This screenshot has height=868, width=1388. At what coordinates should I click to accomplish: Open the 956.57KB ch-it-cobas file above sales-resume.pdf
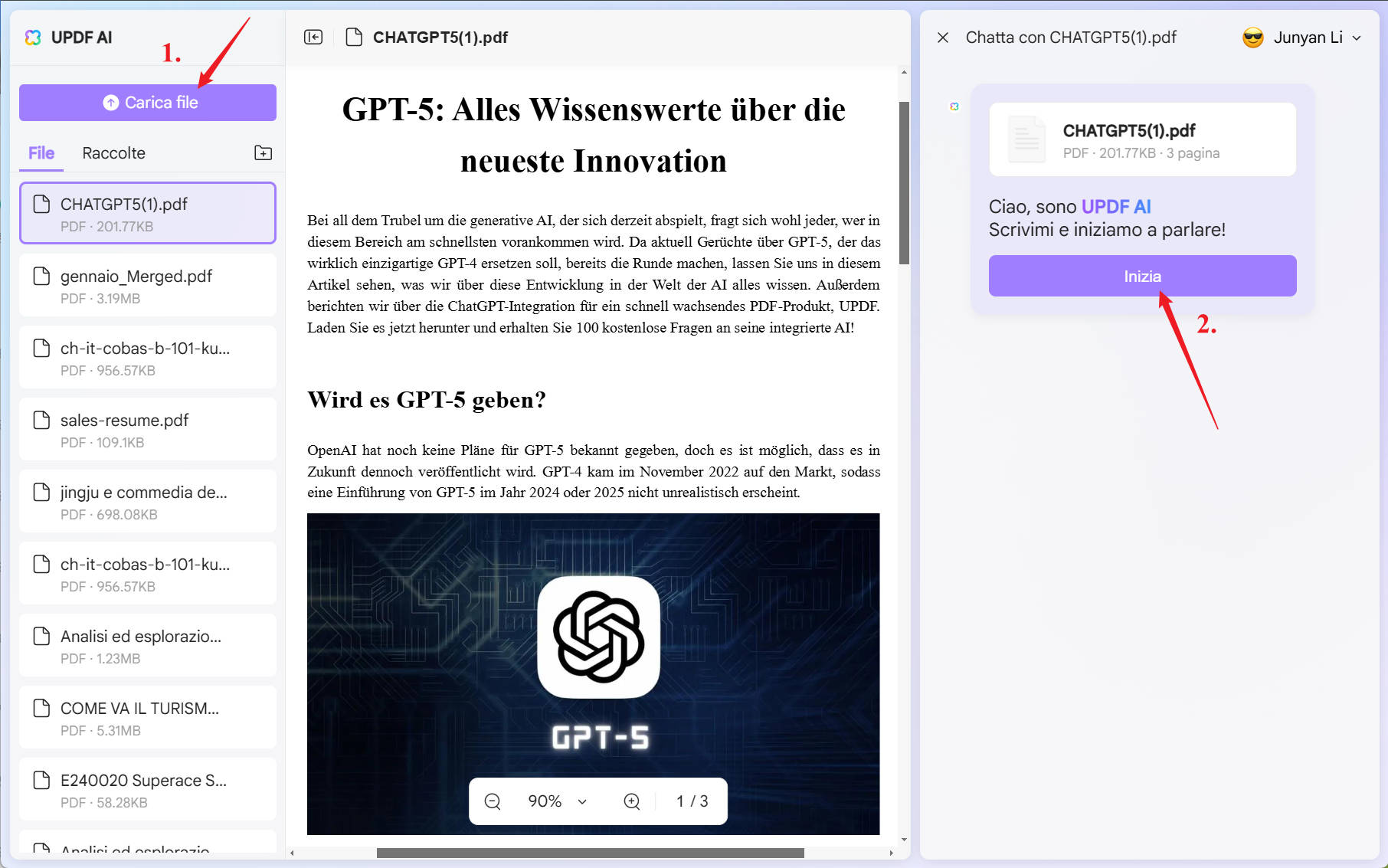tap(148, 358)
